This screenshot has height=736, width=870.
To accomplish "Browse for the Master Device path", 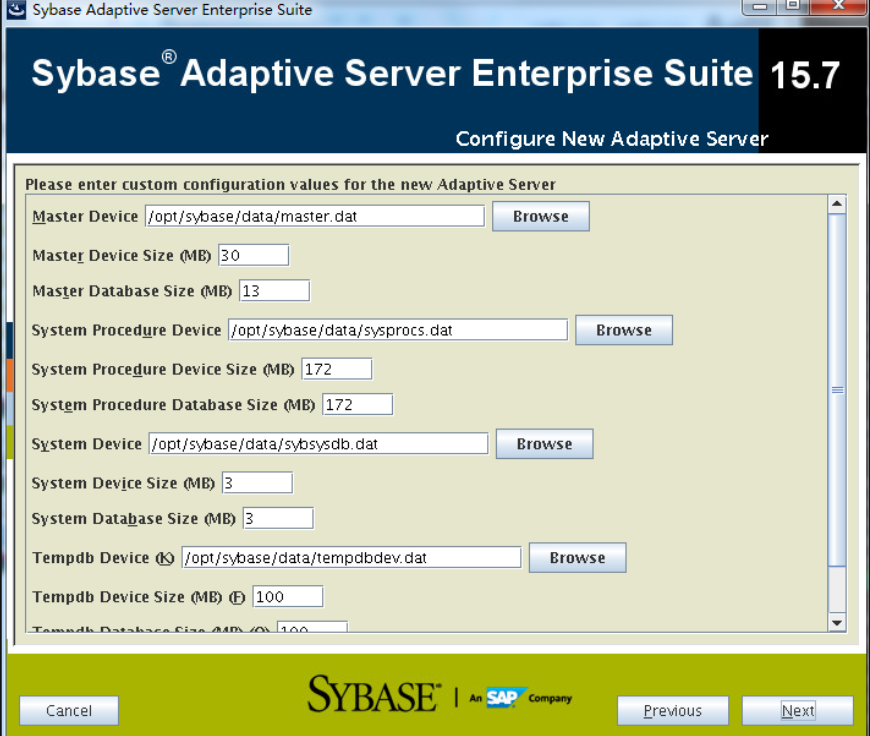I will 540,217.
